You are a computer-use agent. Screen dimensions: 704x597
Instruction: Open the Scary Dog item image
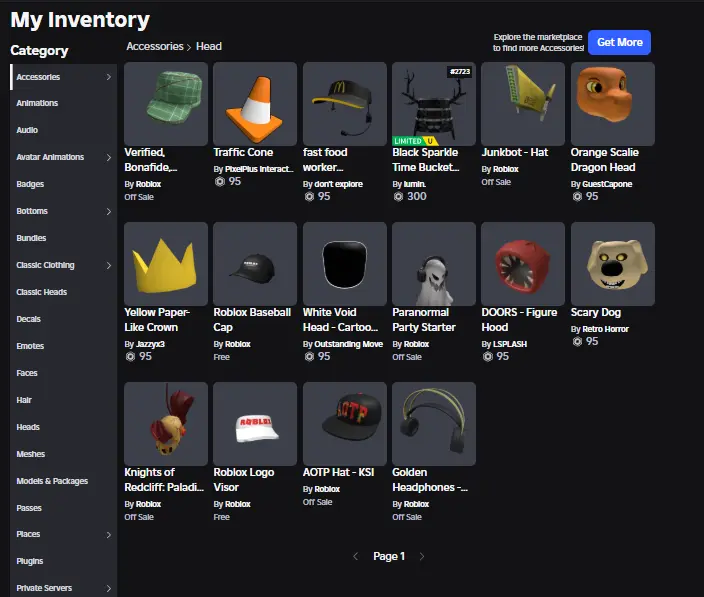(x=612, y=264)
